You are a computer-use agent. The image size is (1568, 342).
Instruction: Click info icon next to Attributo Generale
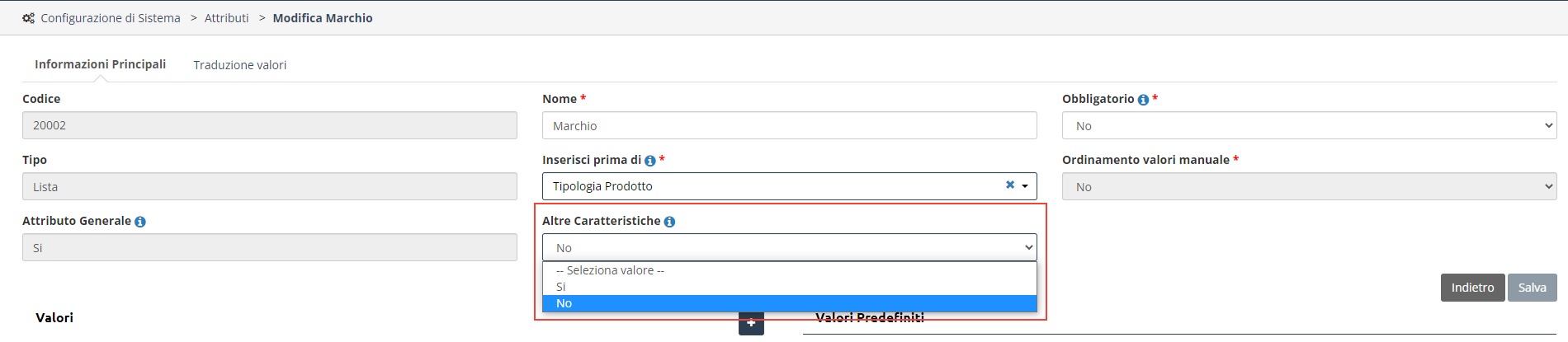coord(140,222)
